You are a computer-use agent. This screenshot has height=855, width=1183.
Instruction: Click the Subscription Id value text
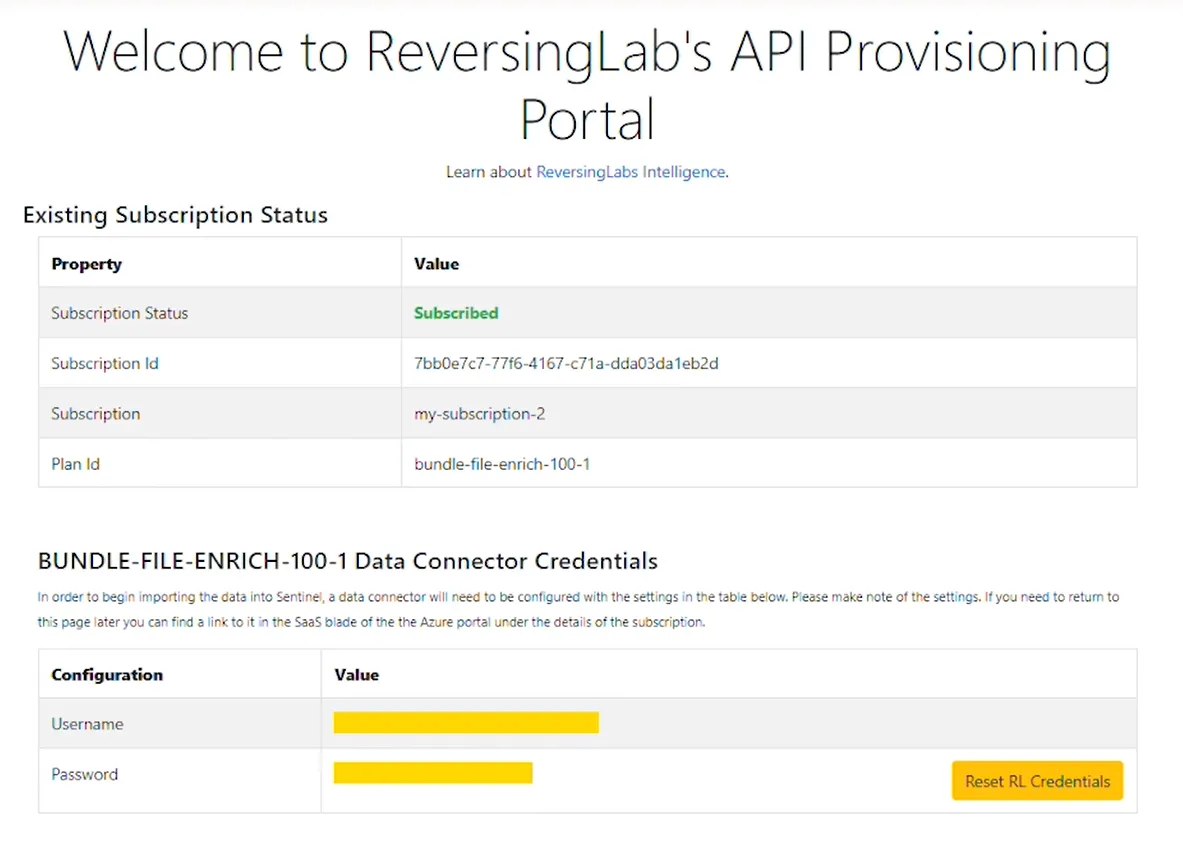(566, 362)
